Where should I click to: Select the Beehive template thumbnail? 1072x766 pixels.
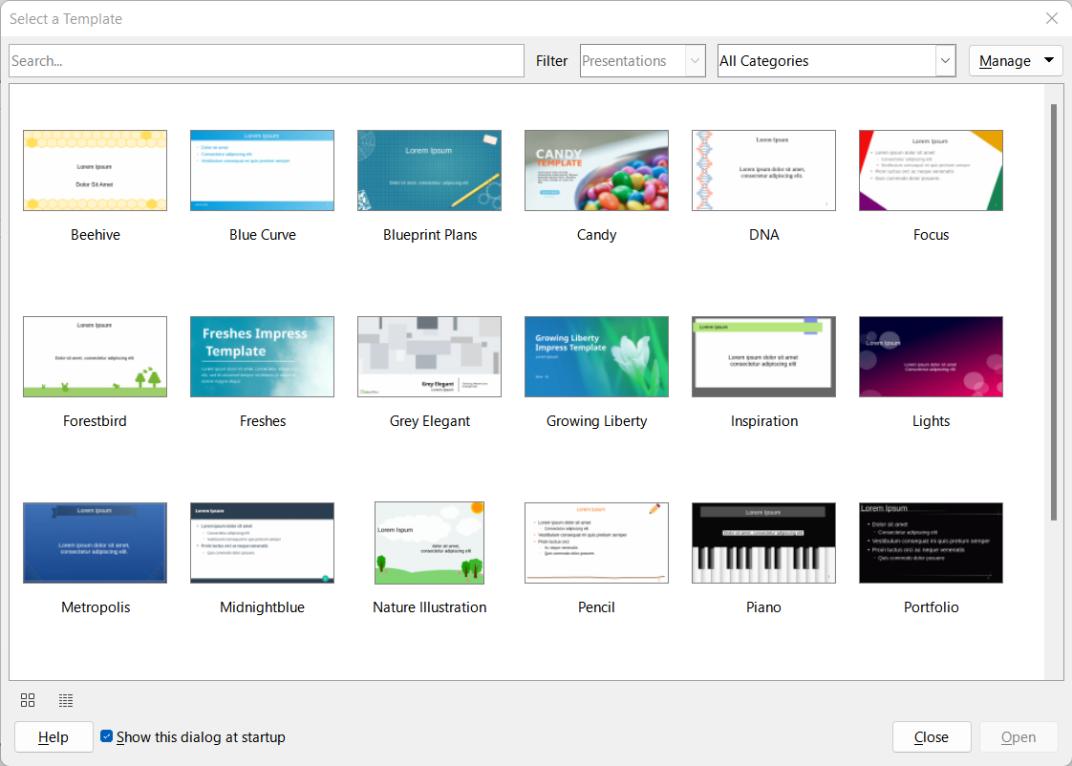(95, 170)
